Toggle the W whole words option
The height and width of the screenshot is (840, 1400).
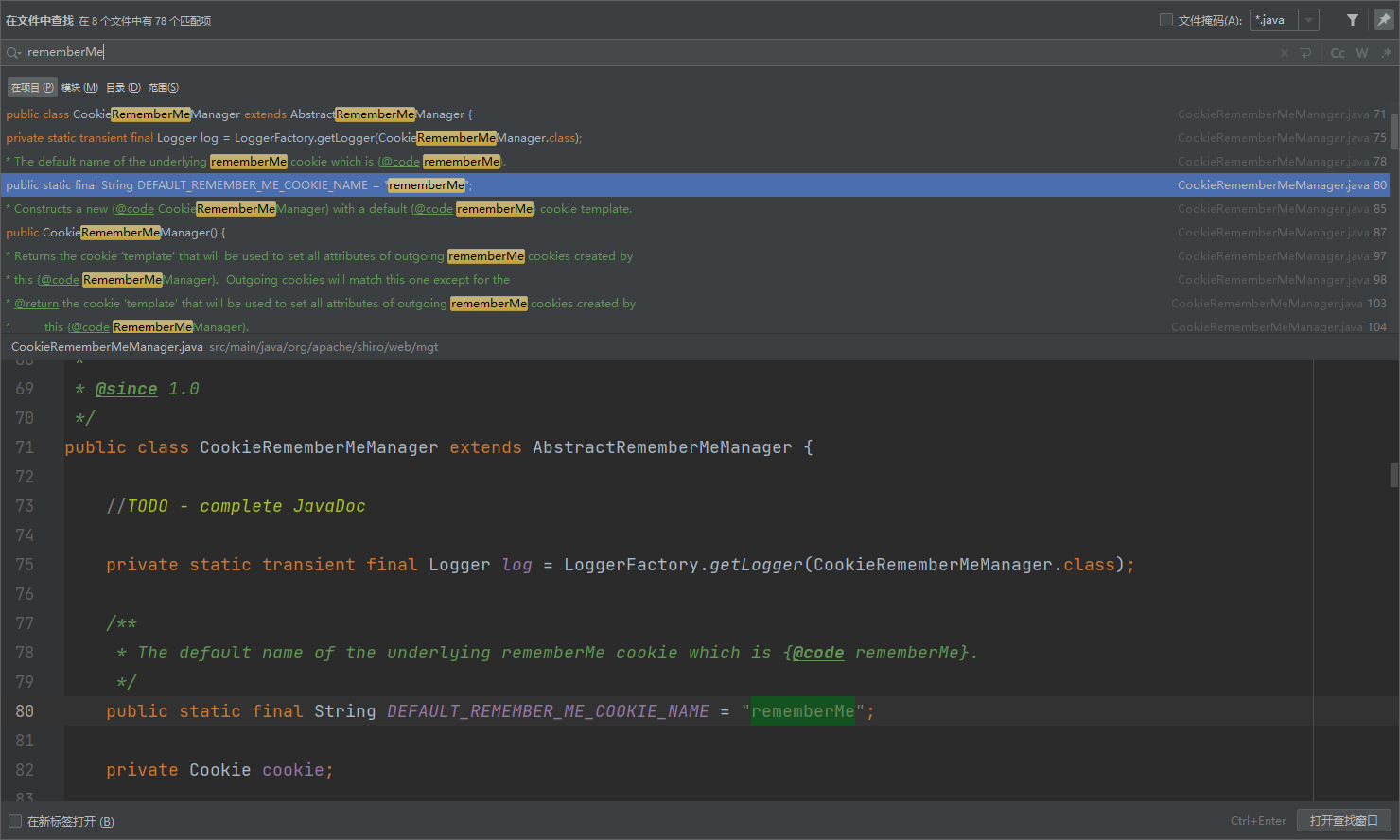pyautogui.click(x=1362, y=53)
